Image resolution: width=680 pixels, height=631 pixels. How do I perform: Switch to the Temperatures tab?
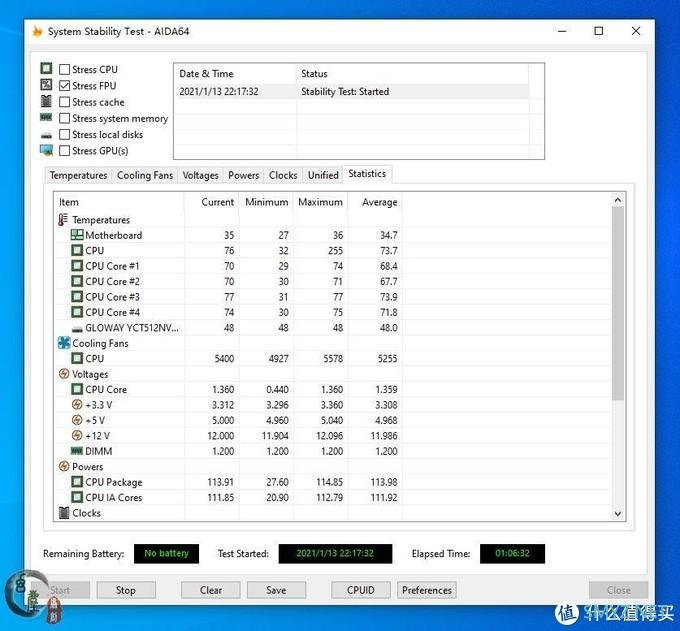coord(78,175)
